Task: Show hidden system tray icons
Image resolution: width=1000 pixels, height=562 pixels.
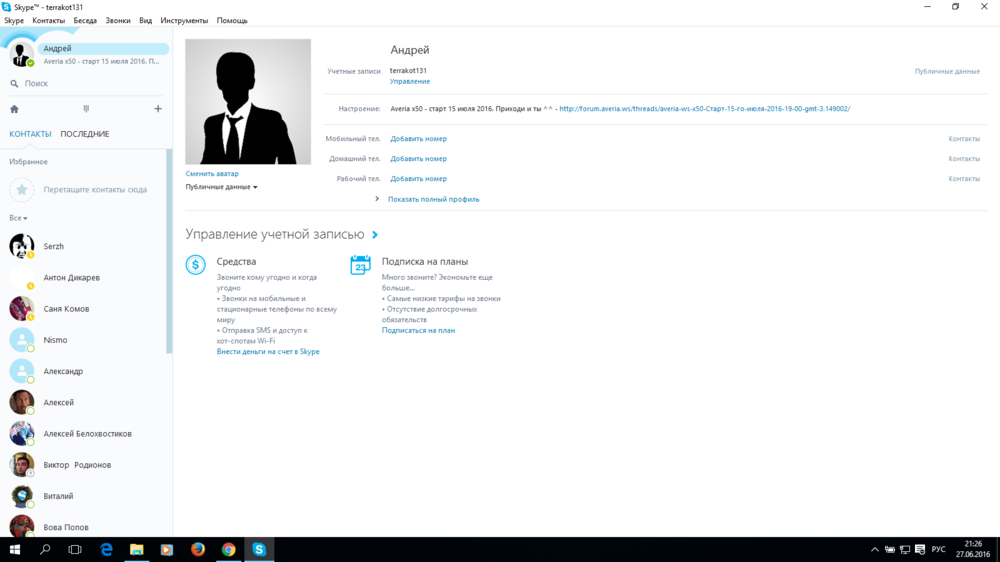Action: pyautogui.click(x=874, y=549)
